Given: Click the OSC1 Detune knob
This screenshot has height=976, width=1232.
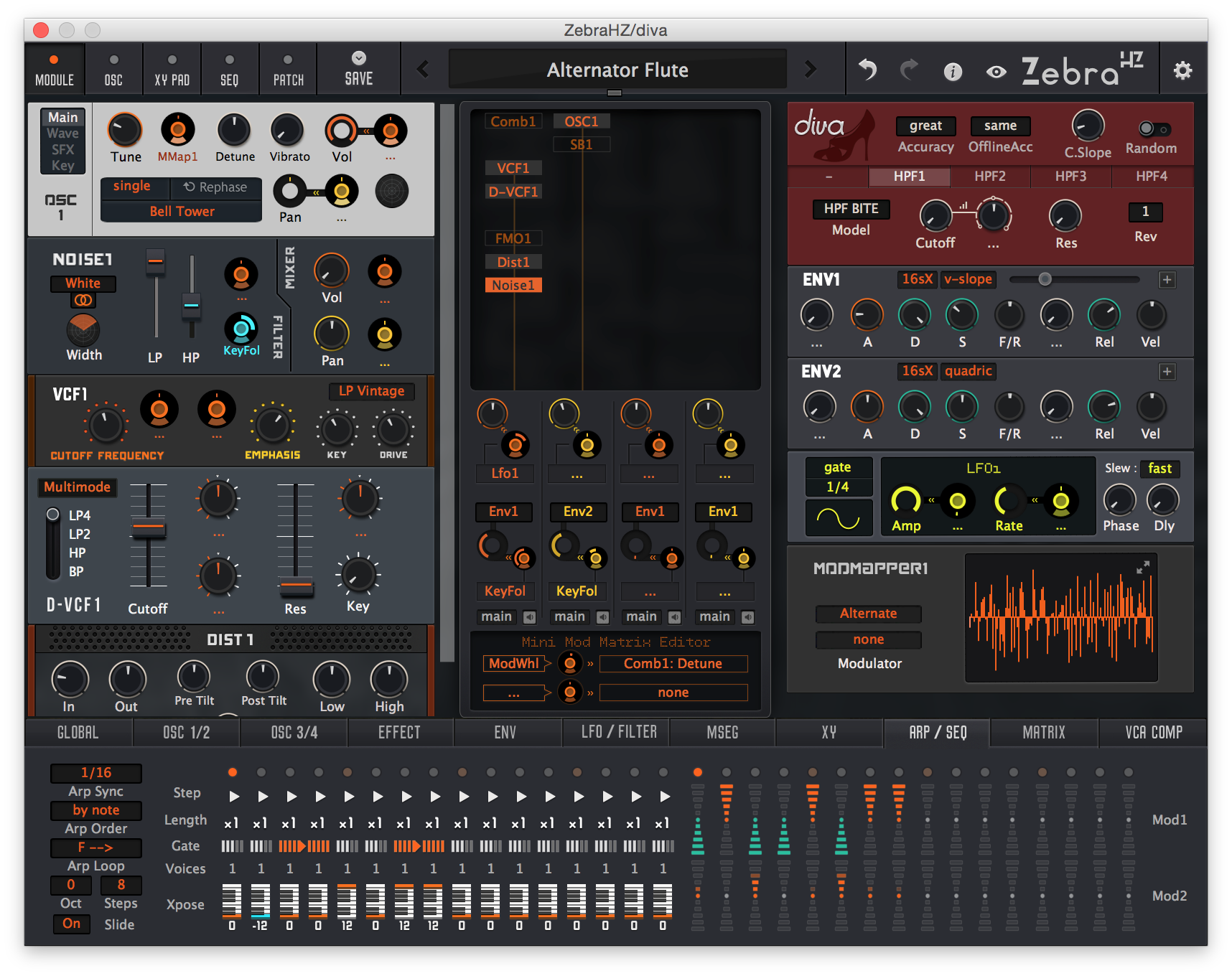Looking at the screenshot, I should pos(234,131).
